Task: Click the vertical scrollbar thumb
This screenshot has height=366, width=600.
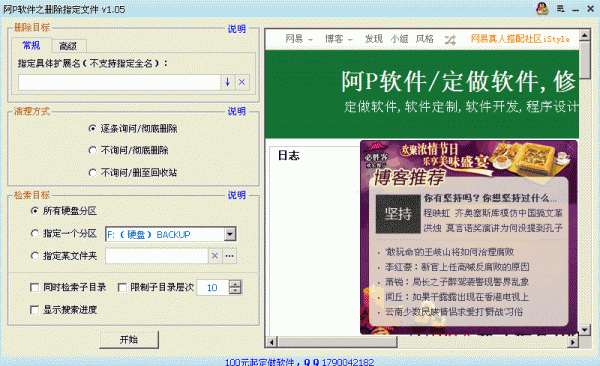Action: (584, 60)
